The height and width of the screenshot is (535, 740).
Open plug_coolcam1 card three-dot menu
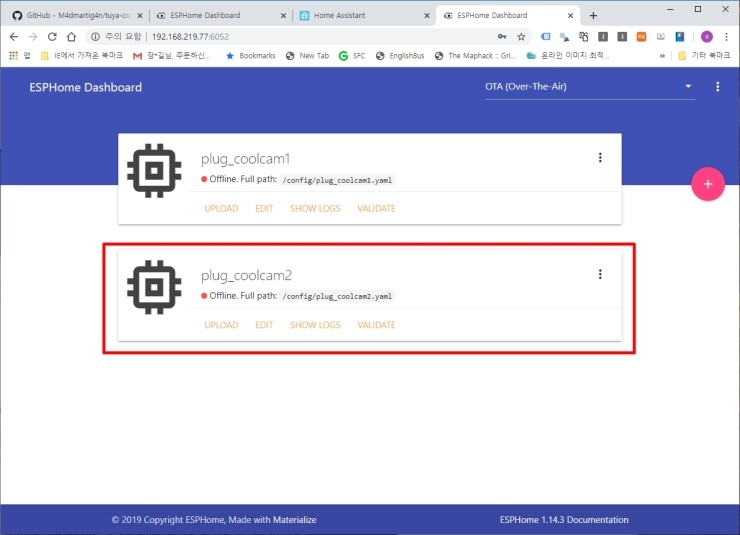(600, 158)
